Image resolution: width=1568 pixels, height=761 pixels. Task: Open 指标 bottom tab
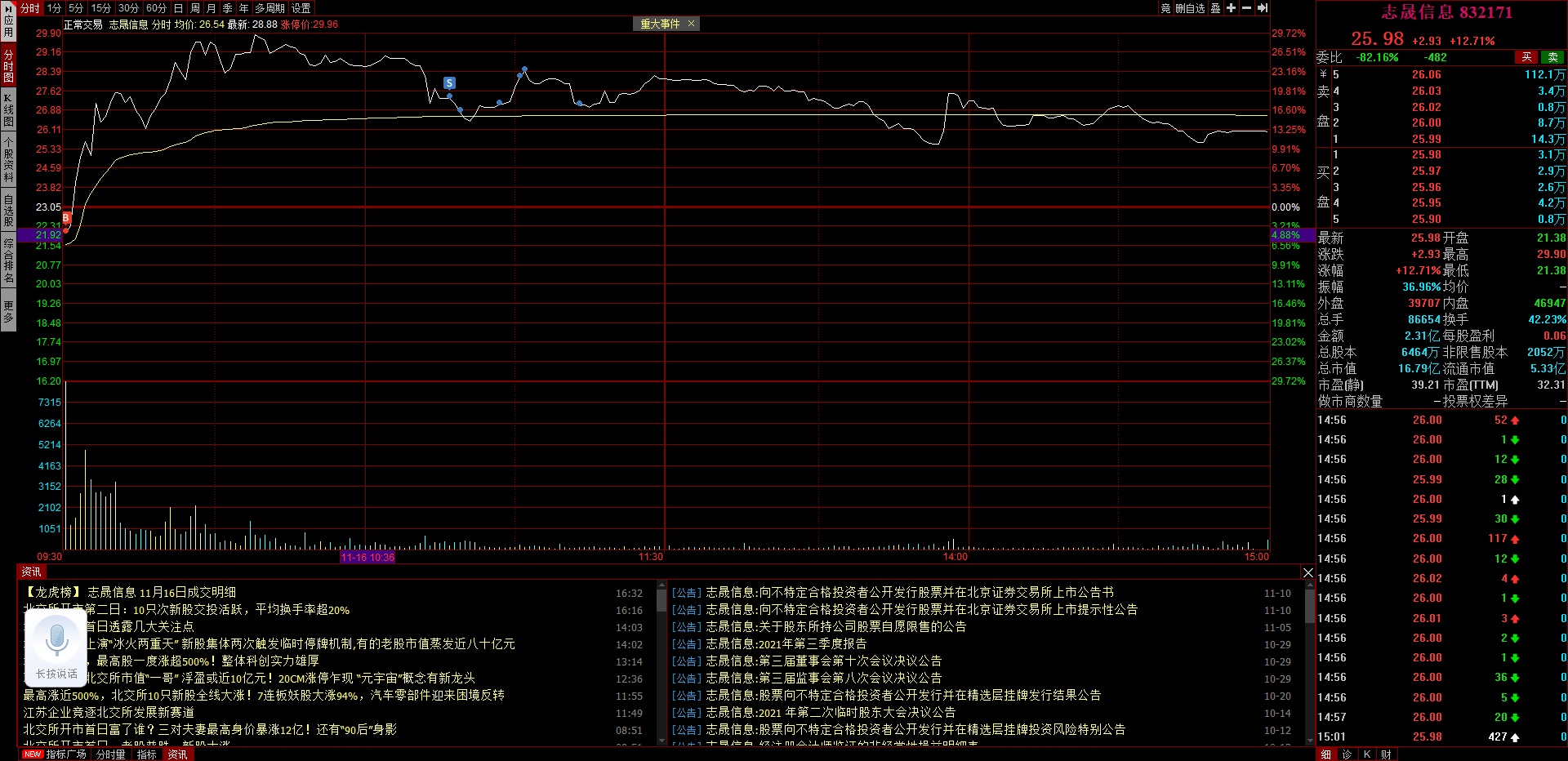147,754
